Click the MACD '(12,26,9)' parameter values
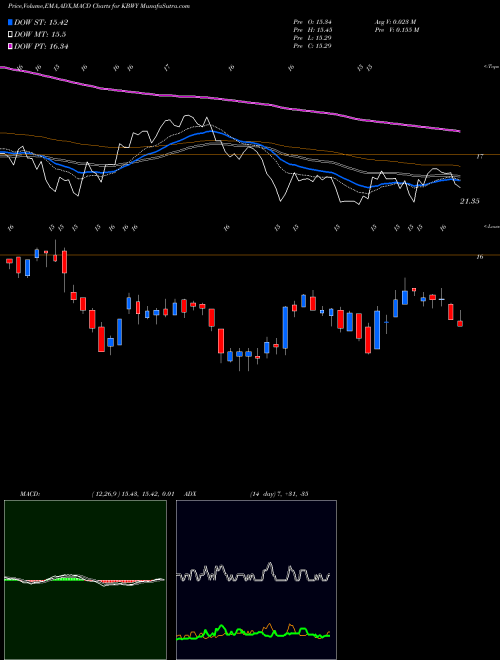Viewport: 500px width, 660px height. (x=133, y=494)
